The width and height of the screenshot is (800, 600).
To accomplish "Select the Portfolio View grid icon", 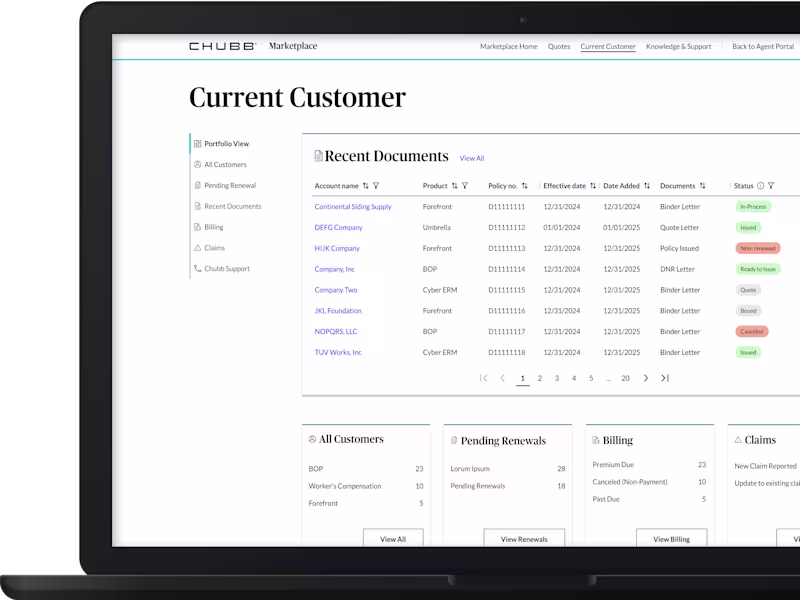I will point(198,143).
